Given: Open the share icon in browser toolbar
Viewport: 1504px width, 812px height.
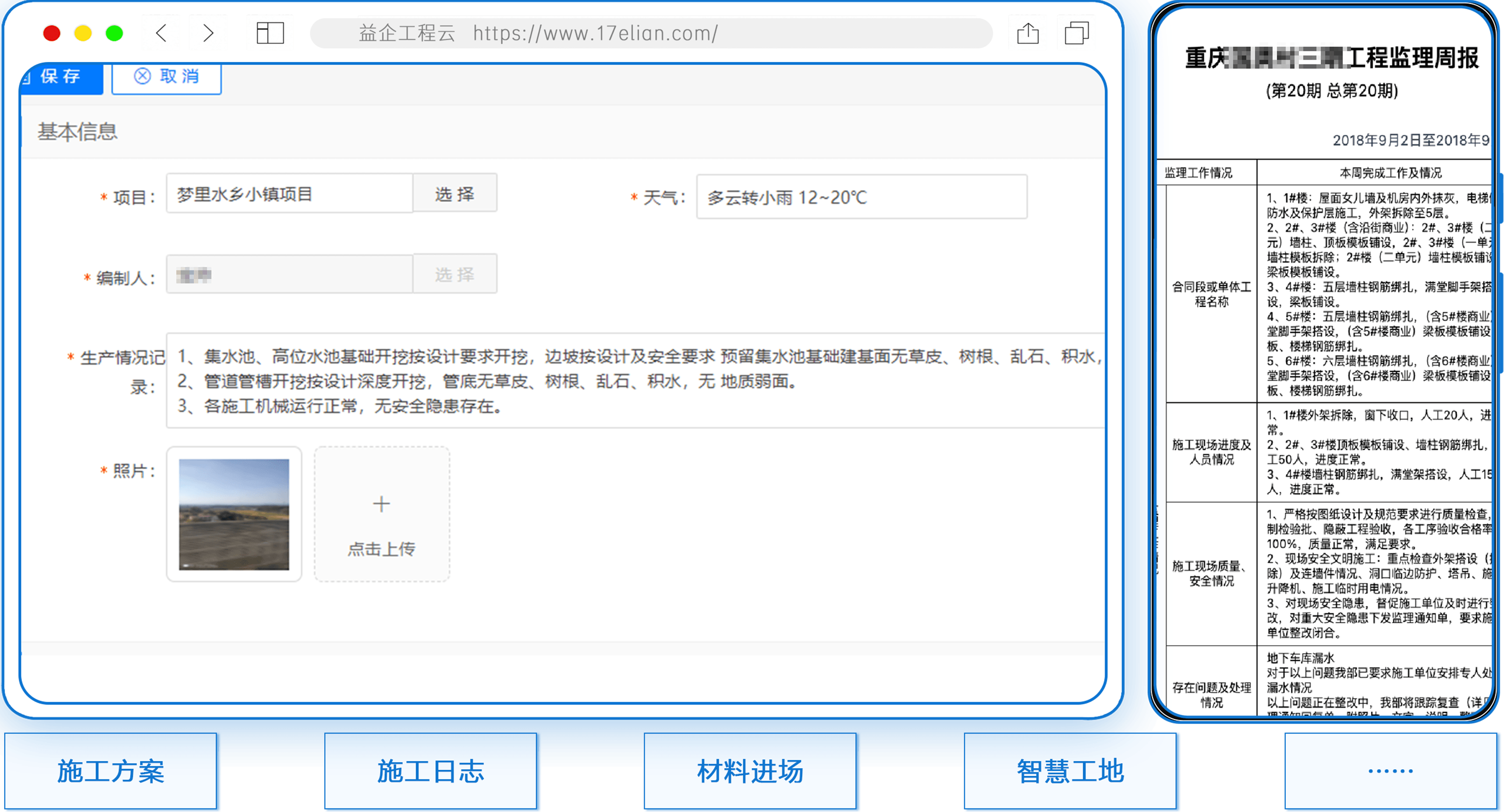Looking at the screenshot, I should tap(1028, 33).
